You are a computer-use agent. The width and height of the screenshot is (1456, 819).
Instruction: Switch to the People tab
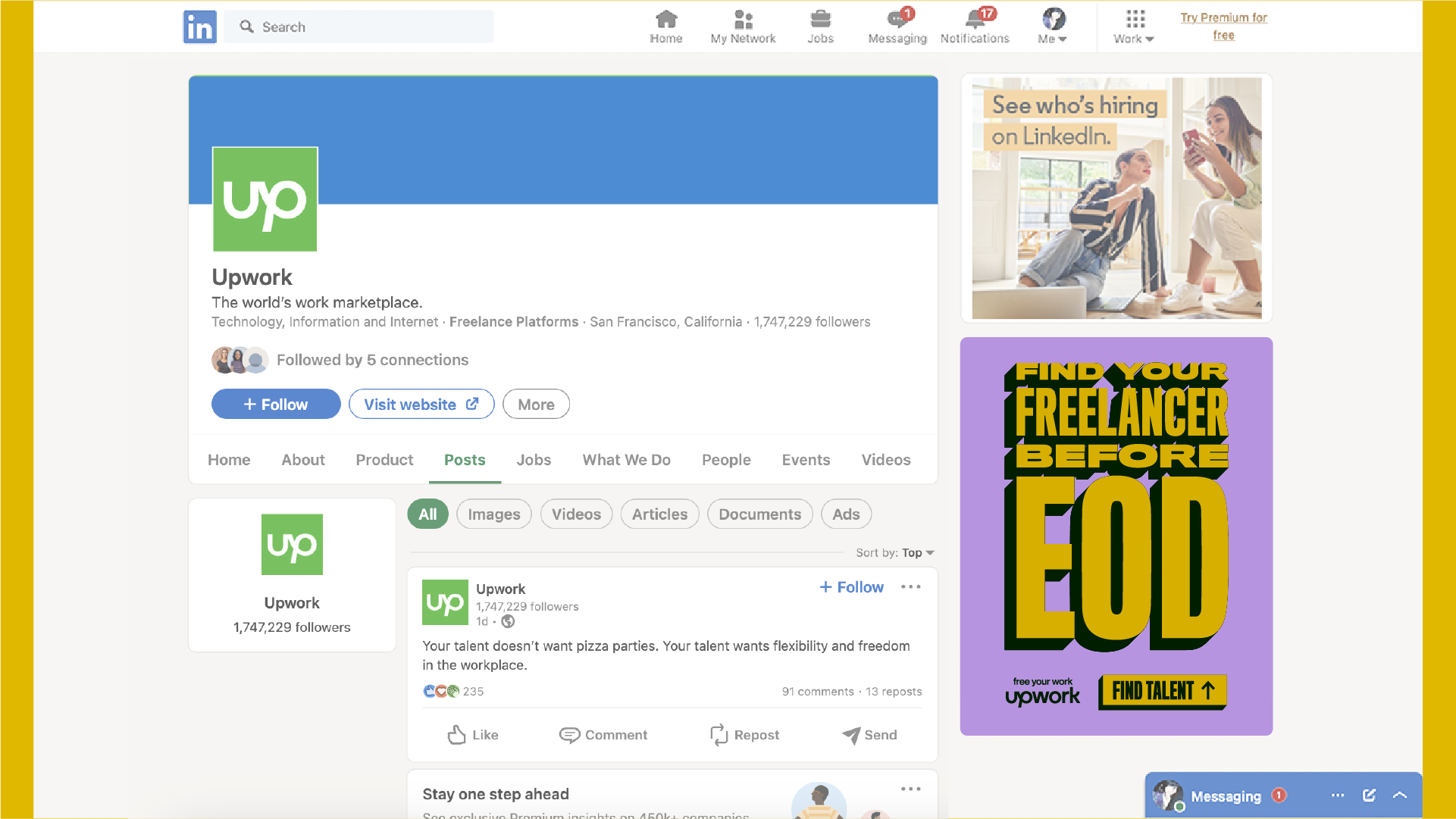725,460
